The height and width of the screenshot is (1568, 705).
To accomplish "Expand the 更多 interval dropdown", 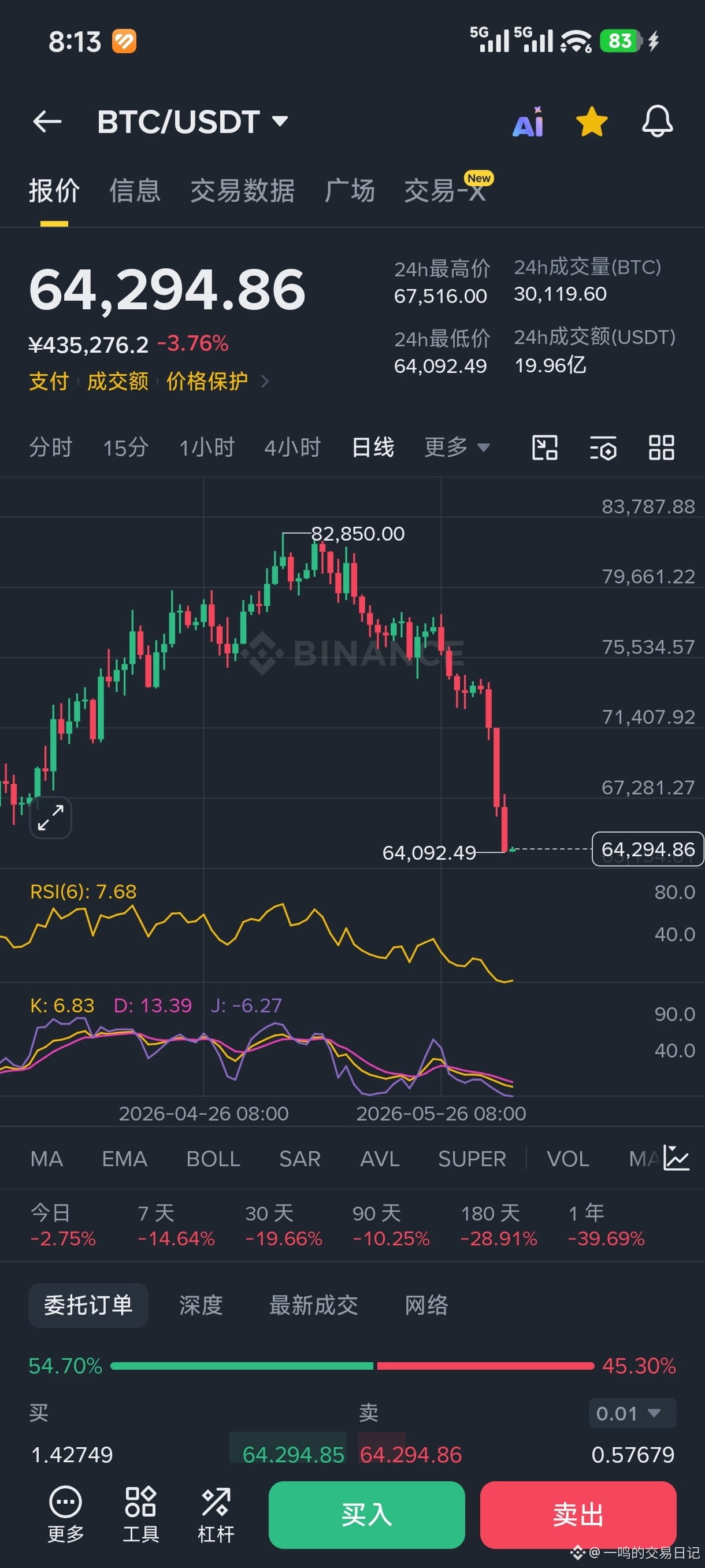I will pos(457,448).
